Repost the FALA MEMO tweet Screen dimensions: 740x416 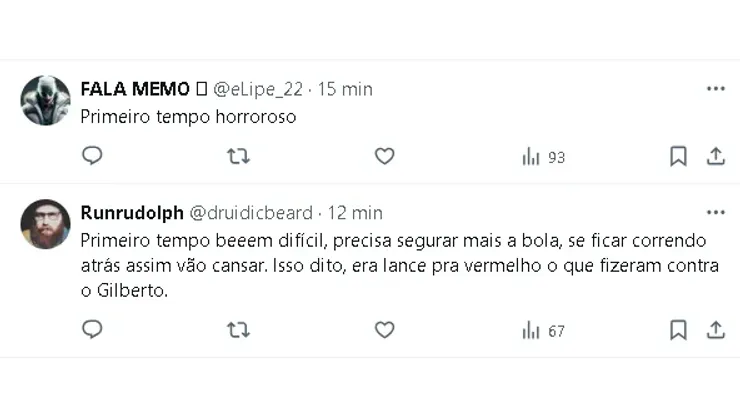coord(238,156)
